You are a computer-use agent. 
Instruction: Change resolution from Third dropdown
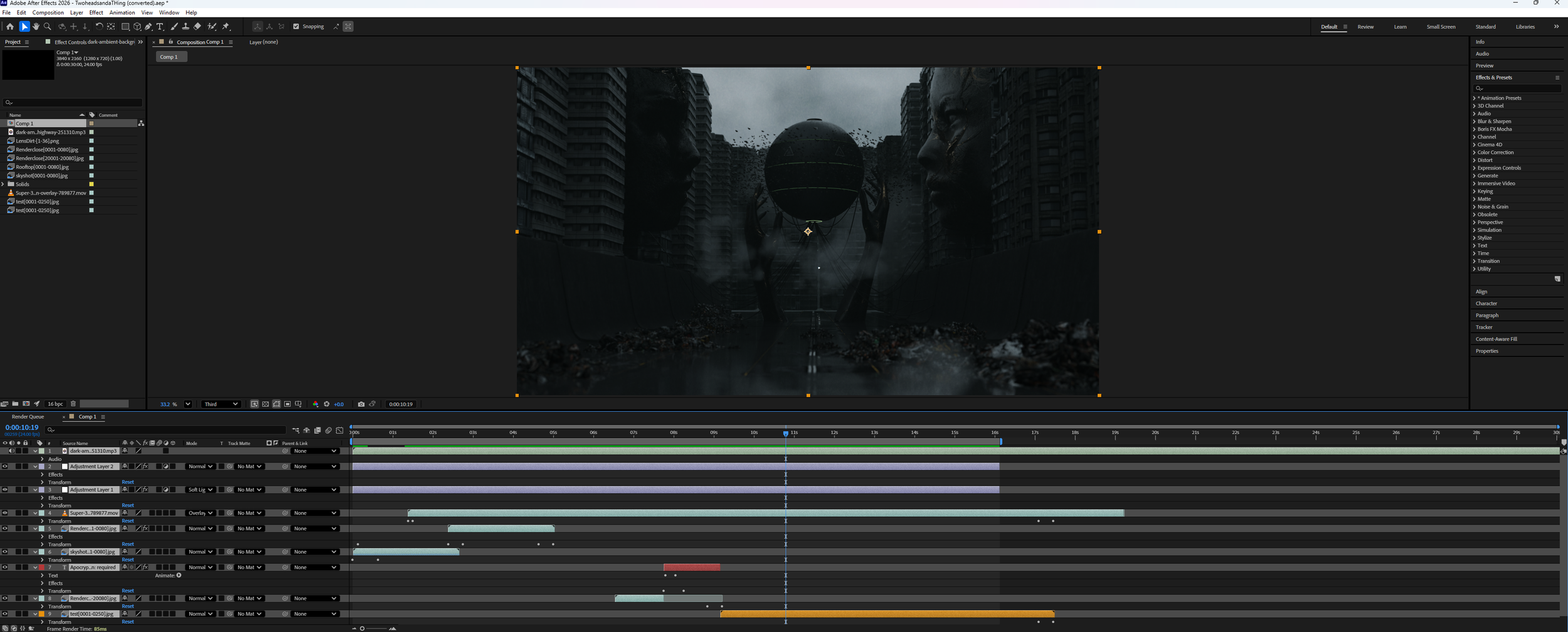point(220,404)
